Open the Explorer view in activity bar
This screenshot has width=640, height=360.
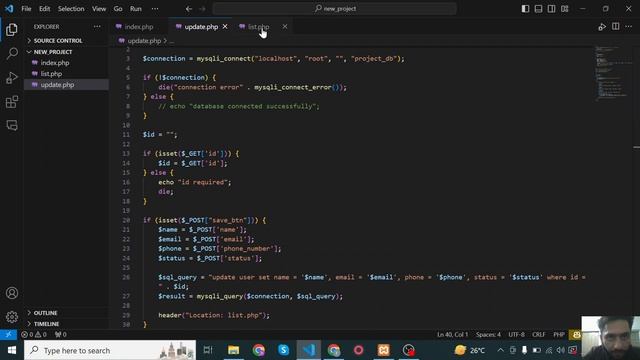pos(12,29)
